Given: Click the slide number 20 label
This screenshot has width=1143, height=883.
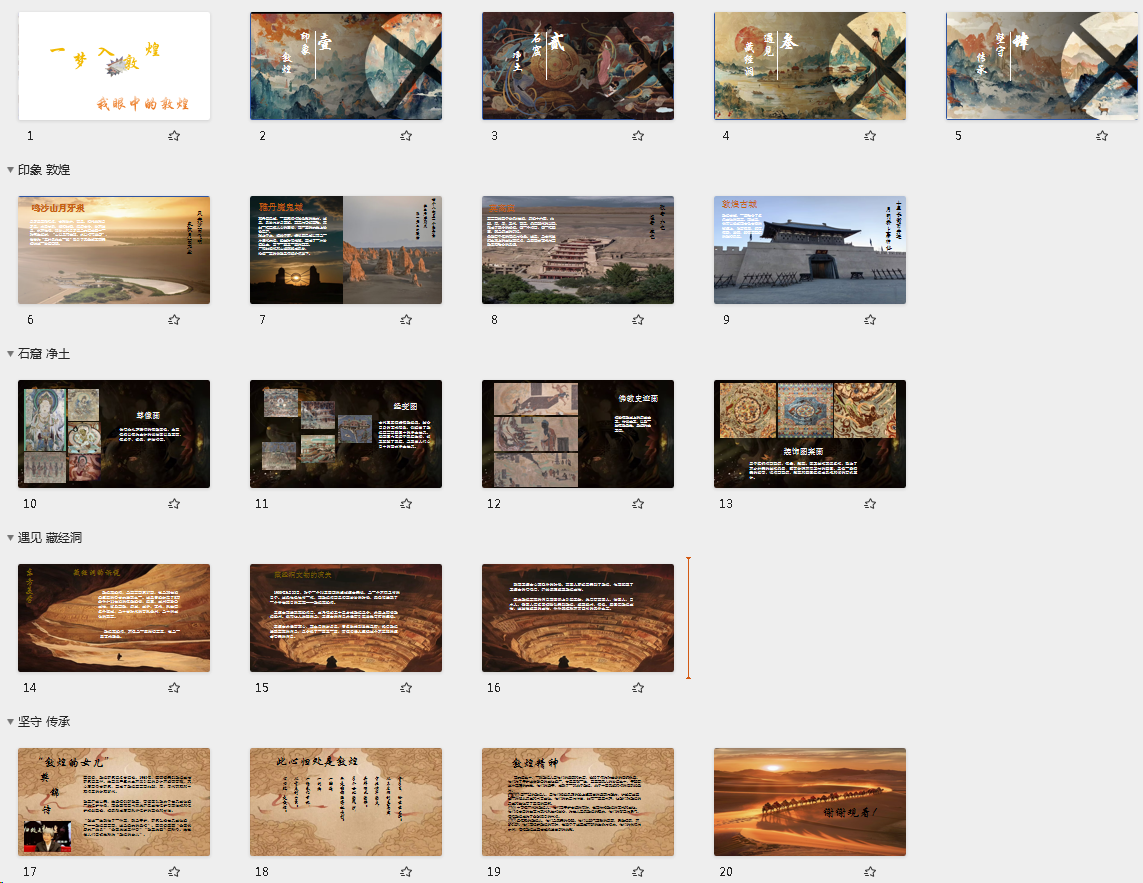Looking at the screenshot, I should [x=726, y=871].
